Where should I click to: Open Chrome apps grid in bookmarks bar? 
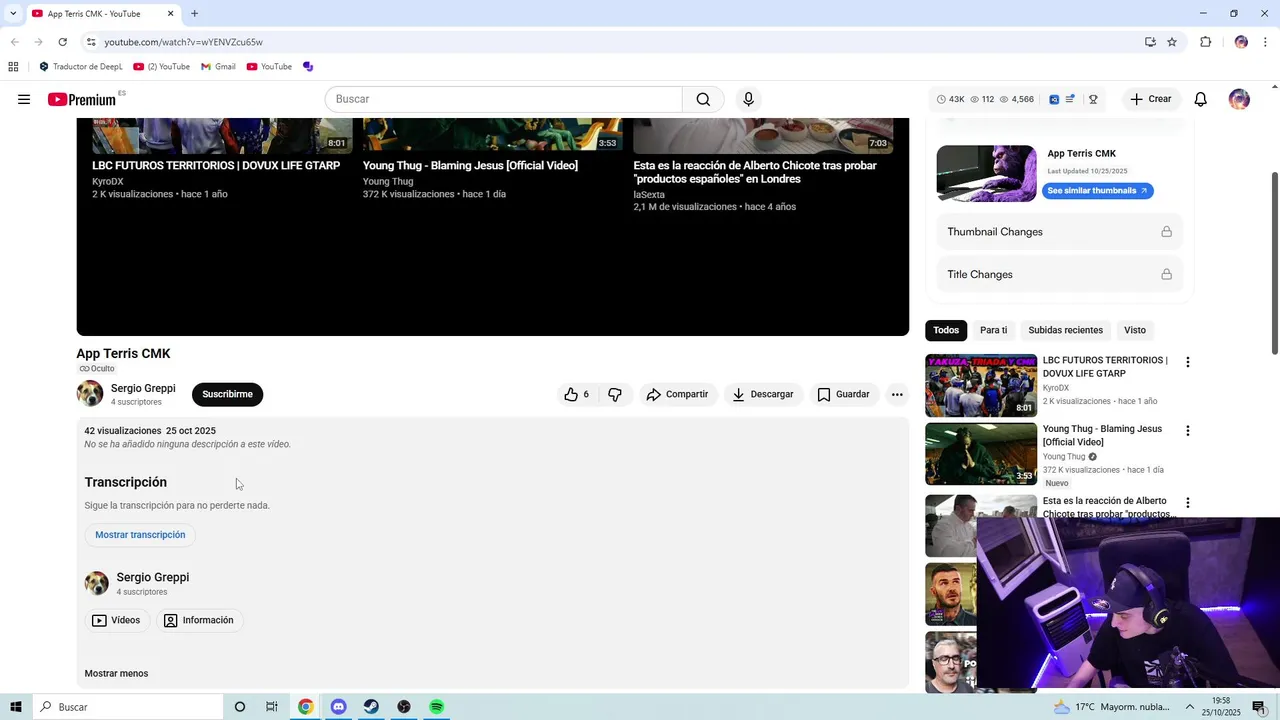tap(13, 67)
